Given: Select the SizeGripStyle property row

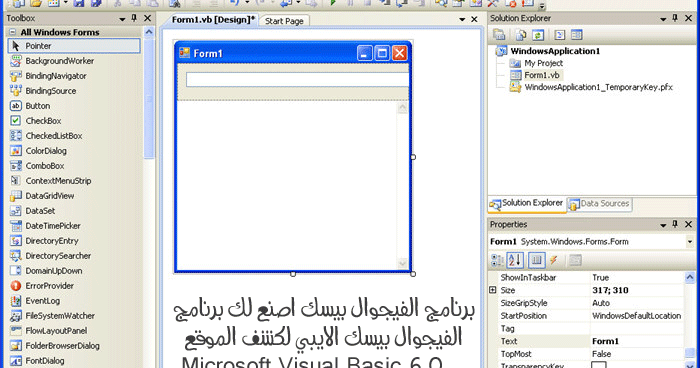Looking at the screenshot, I should (586, 303).
